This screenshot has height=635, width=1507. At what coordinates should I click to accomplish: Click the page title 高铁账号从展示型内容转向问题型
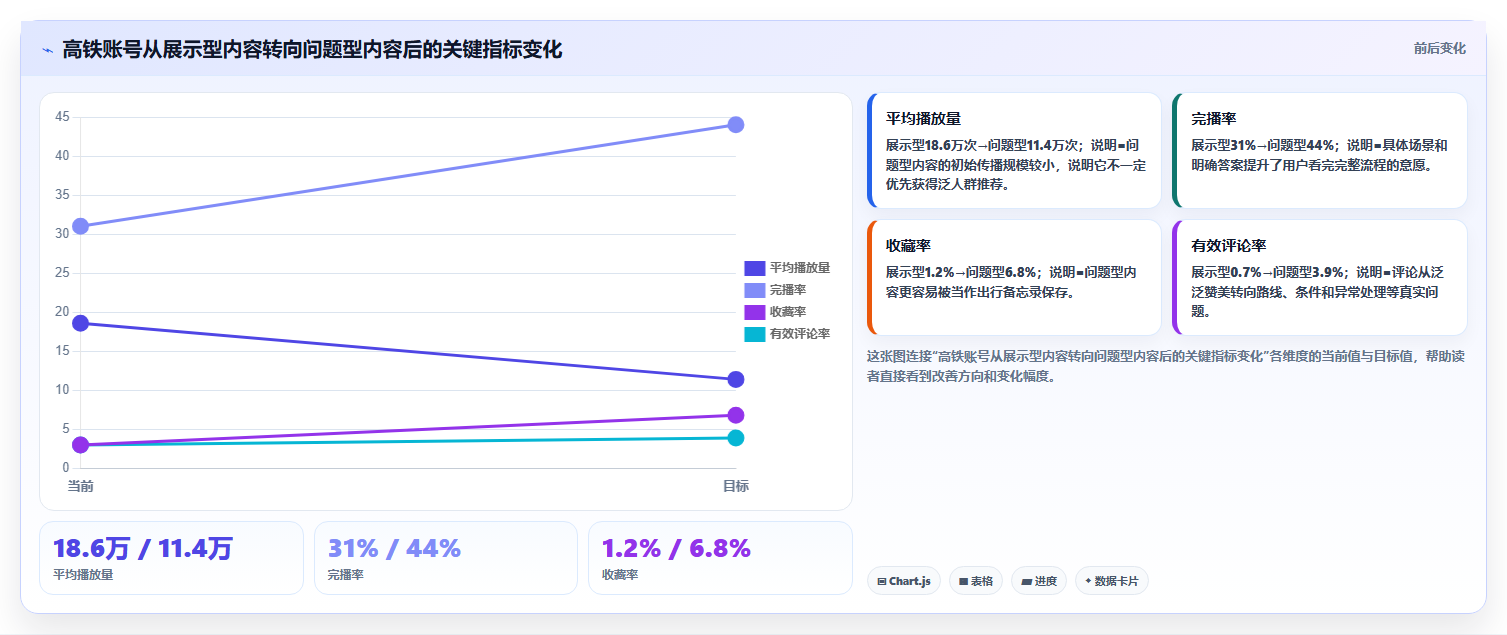(x=312, y=49)
